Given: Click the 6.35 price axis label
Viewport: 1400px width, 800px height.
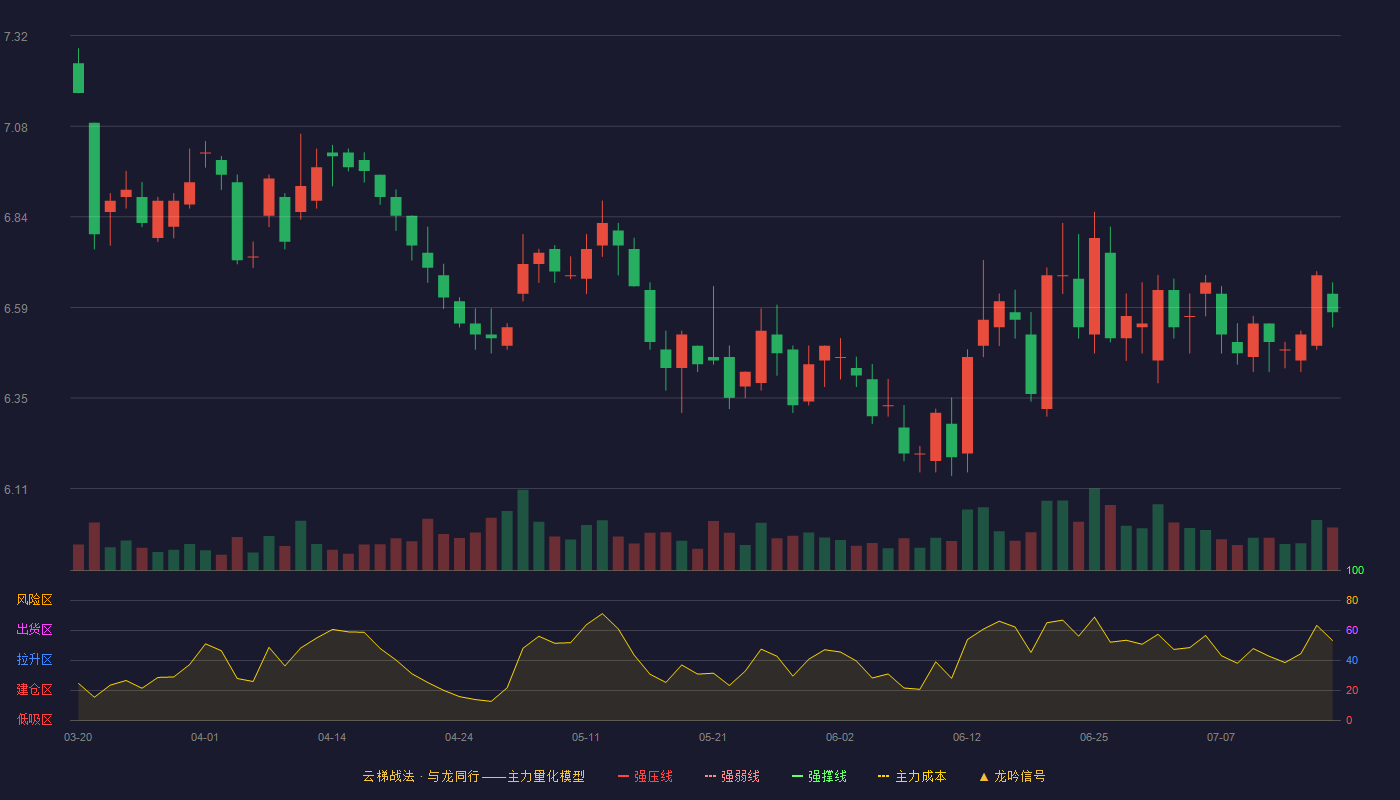Looking at the screenshot, I should (x=16, y=399).
